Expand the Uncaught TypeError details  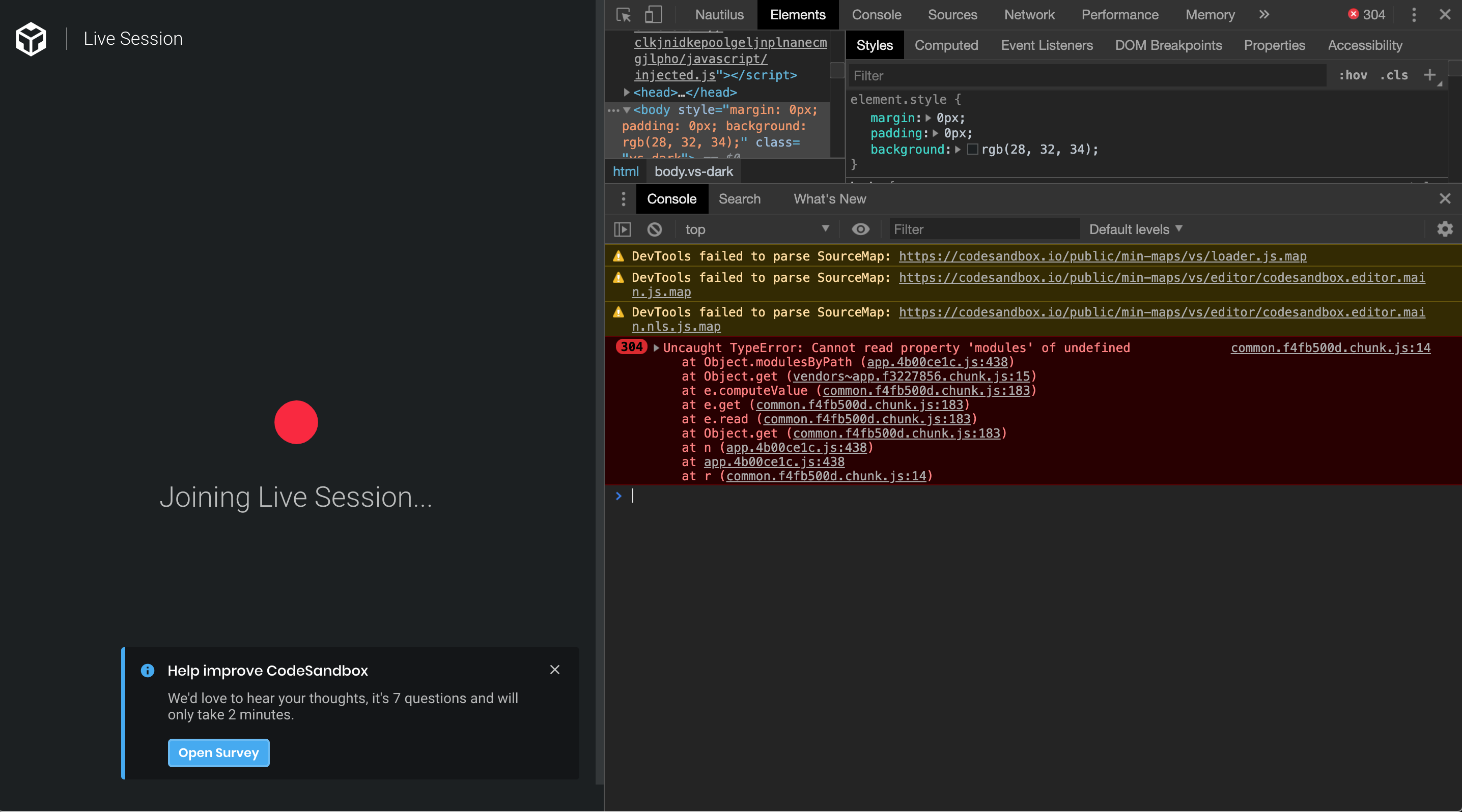[x=656, y=348]
